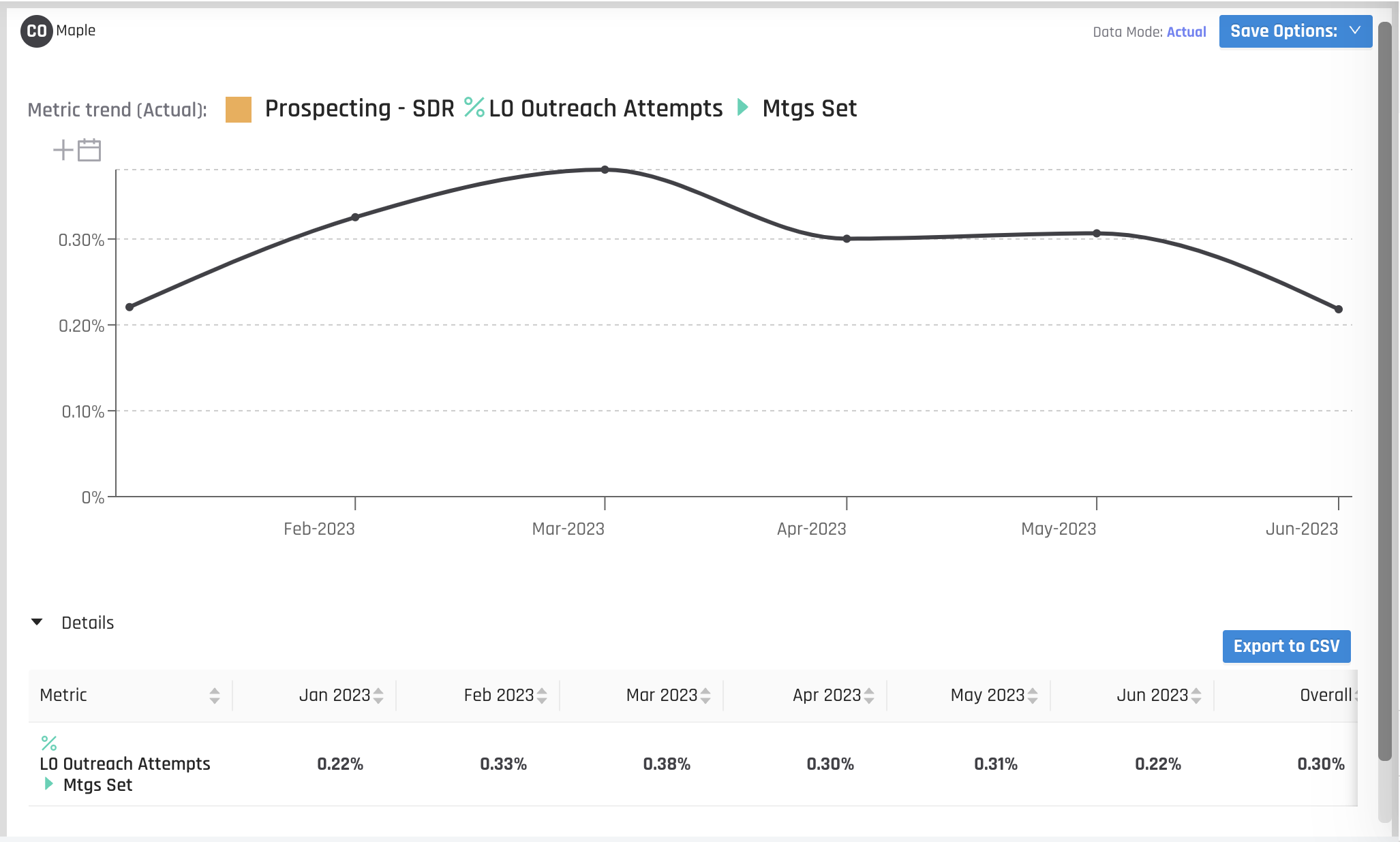Click the Export to CSV button
Viewport: 1400px width, 842px height.
1287,646
